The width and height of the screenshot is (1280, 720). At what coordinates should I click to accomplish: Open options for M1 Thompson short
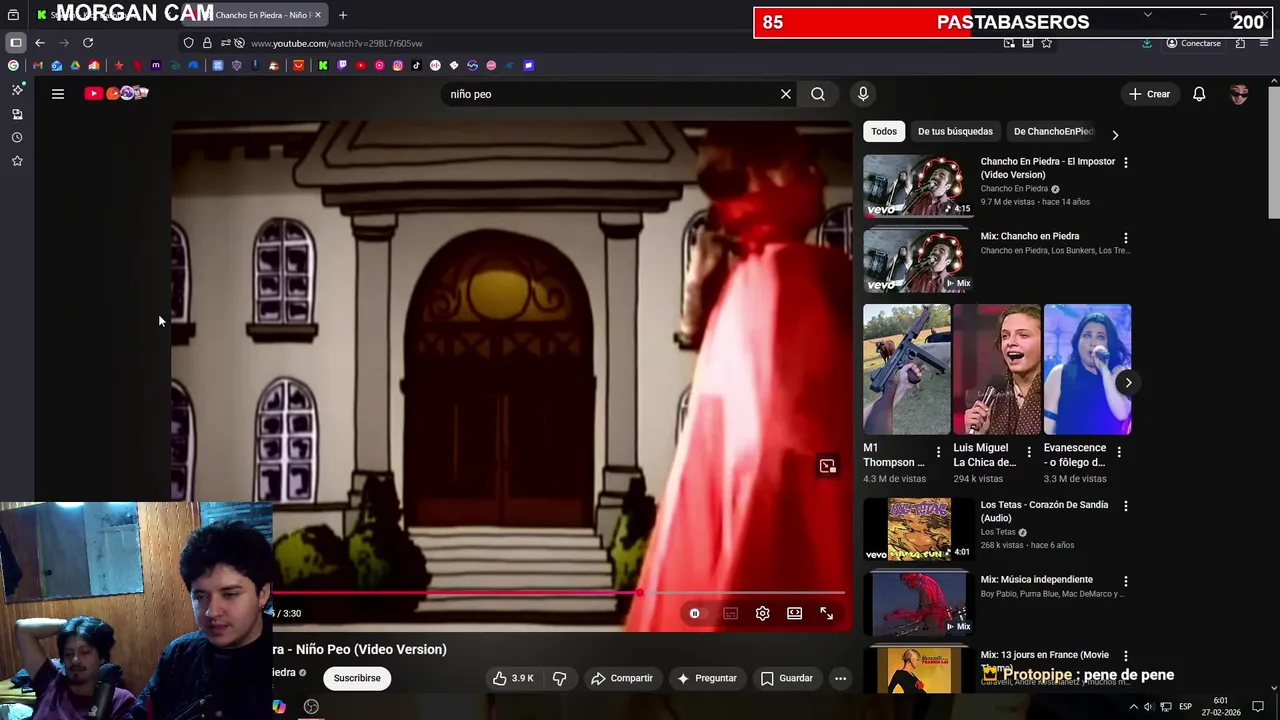(938, 452)
